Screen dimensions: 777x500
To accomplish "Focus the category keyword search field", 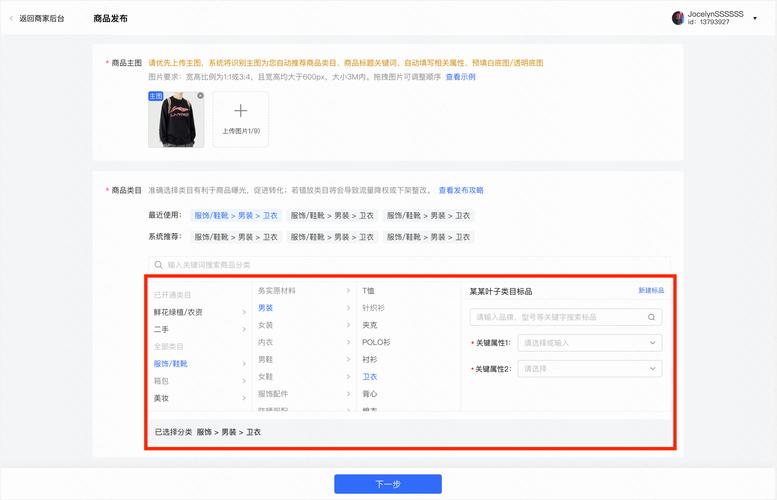I will click(409, 265).
